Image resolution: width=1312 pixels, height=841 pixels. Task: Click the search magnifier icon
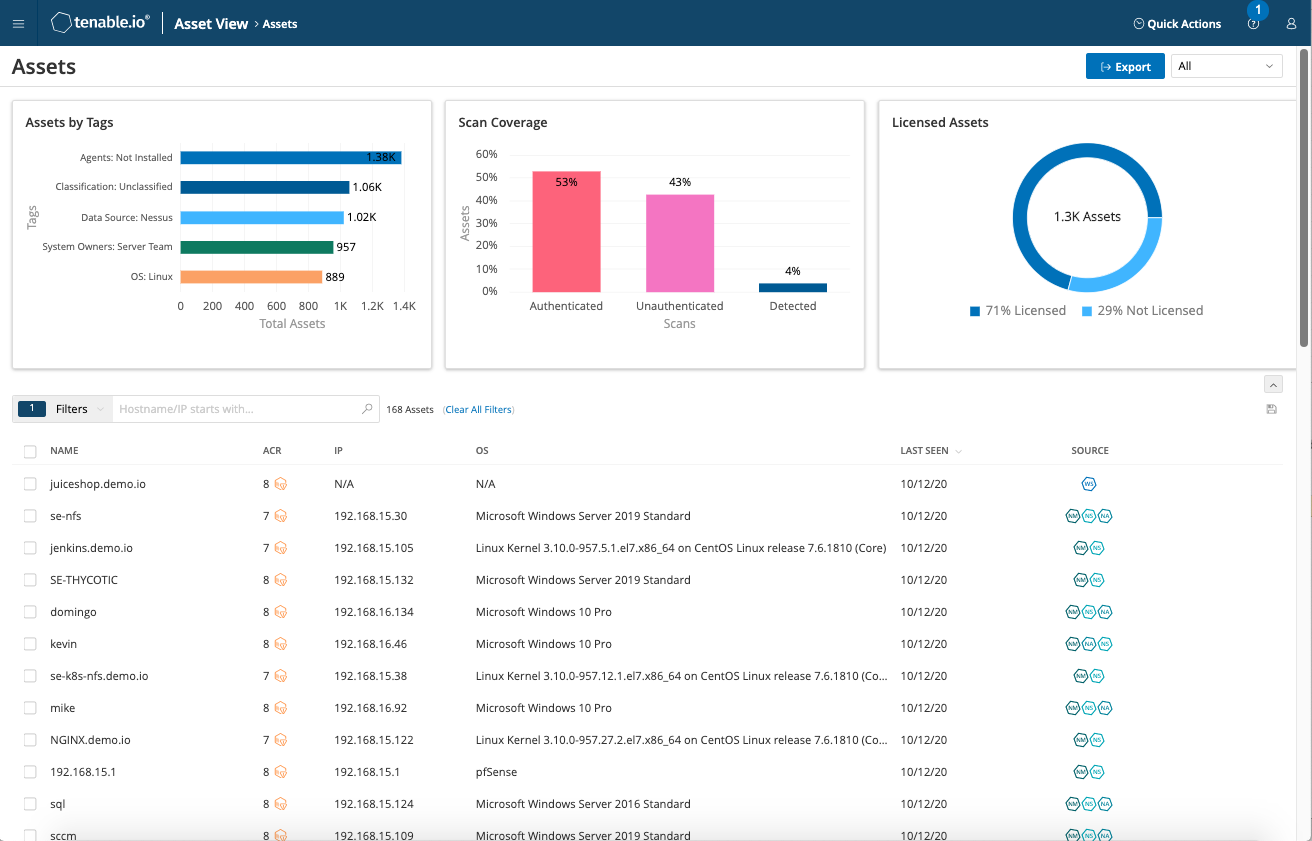[367, 409]
